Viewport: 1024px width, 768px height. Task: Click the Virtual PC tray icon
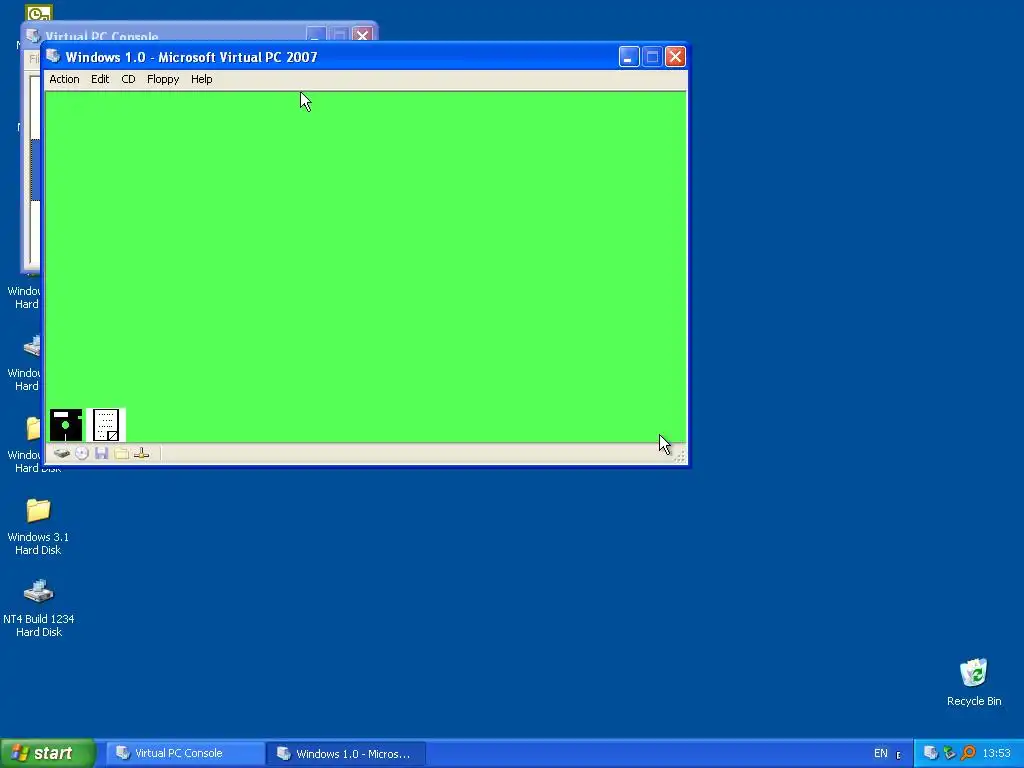coord(931,753)
